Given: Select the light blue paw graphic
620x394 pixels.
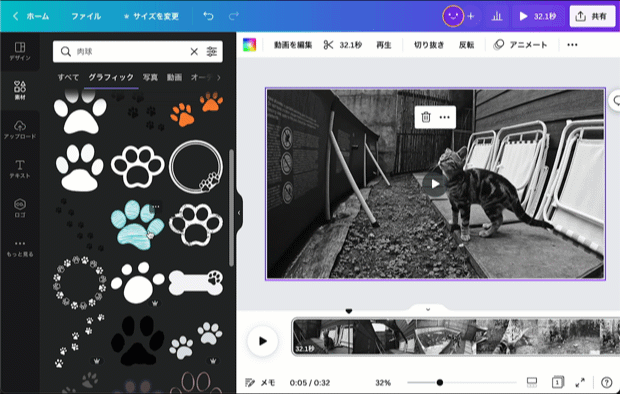Looking at the screenshot, I should [137, 225].
